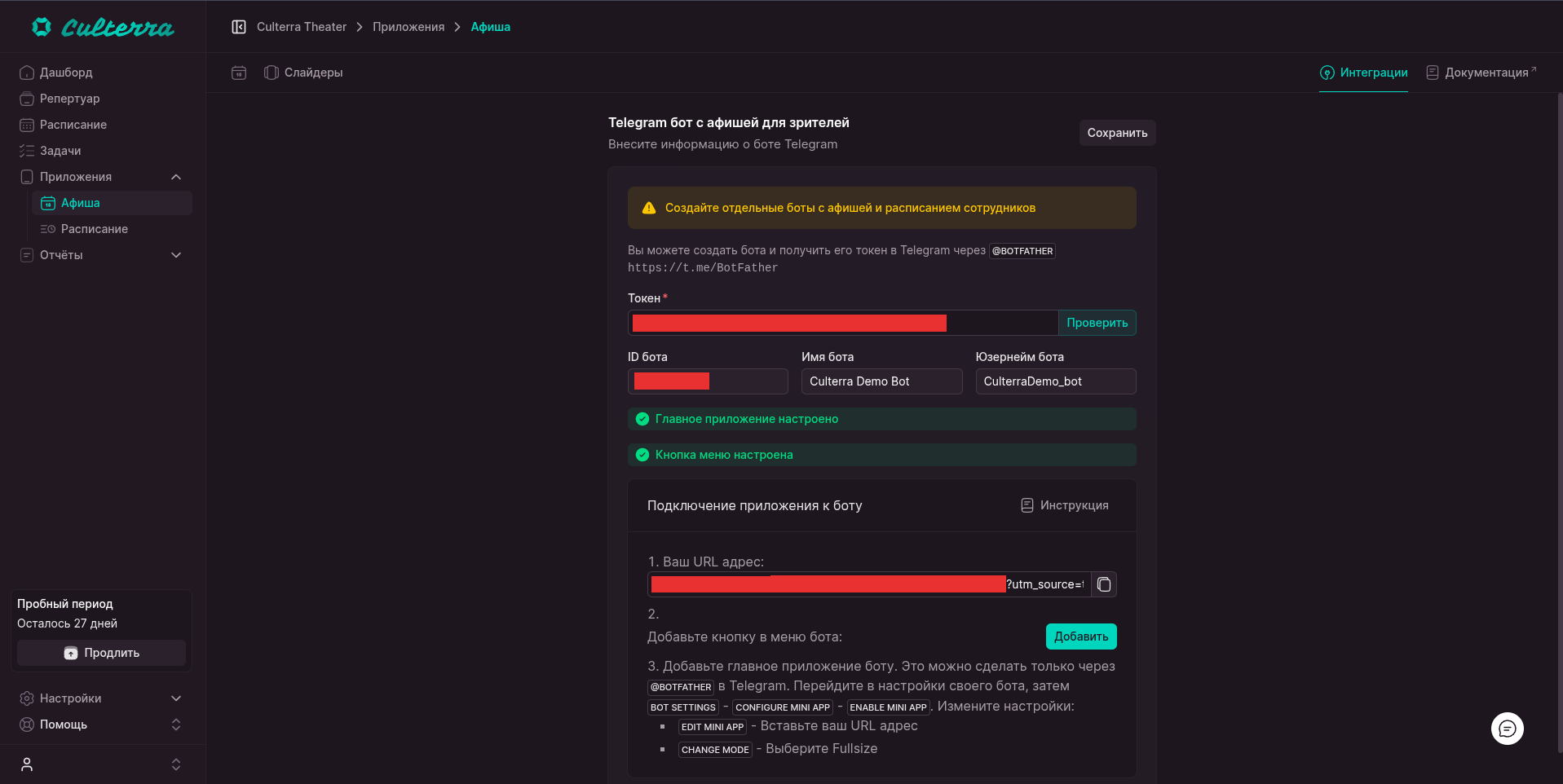1563x784 pixels.
Task: Open Документация external link
Action: tap(1481, 73)
